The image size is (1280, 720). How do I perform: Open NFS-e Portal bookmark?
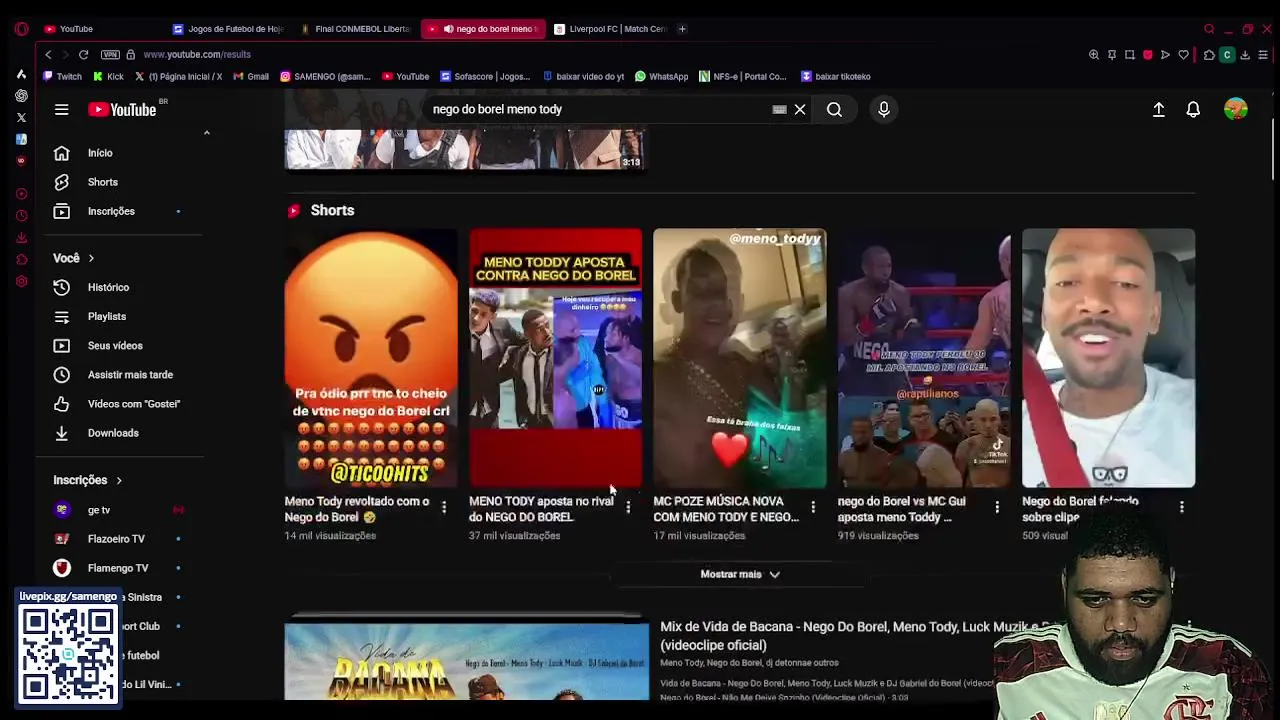coord(743,77)
